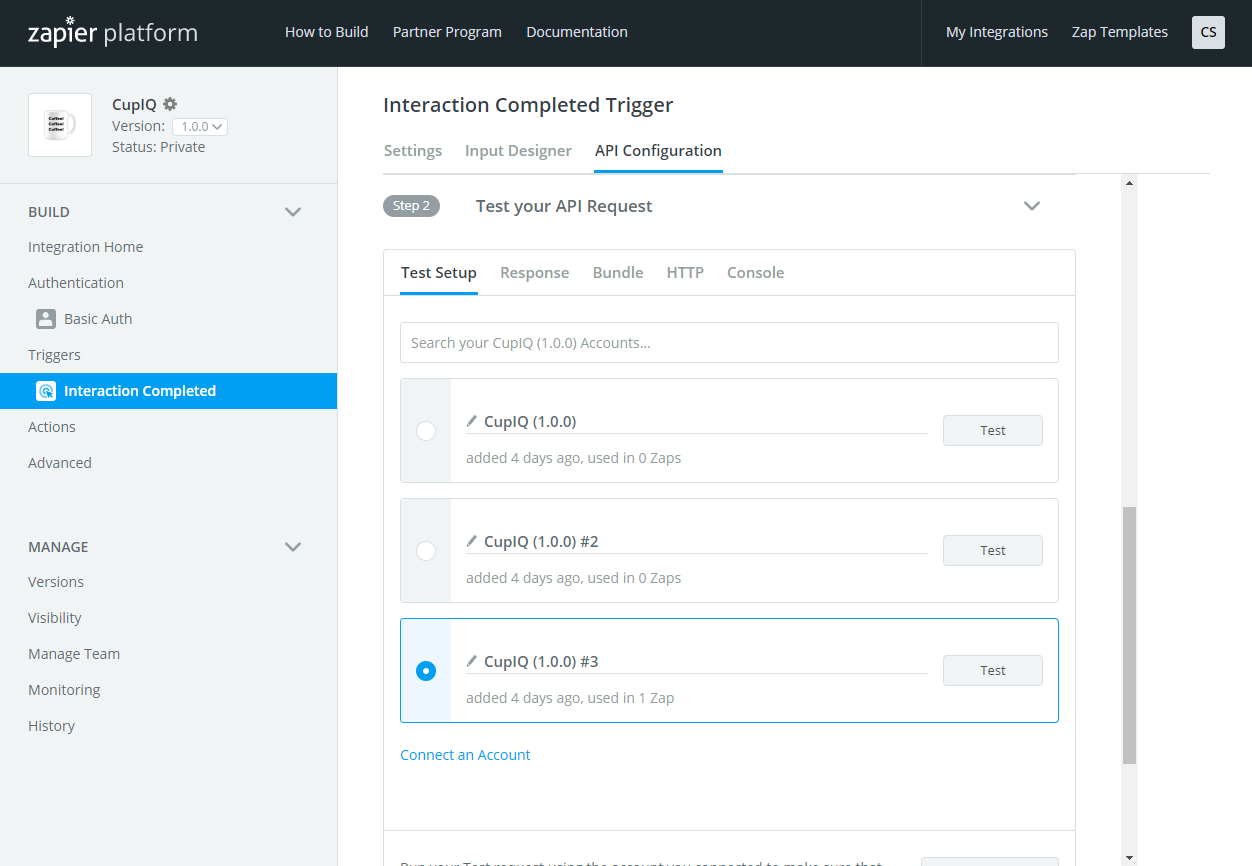The height and width of the screenshot is (866, 1252).
Task: Open the CupIQ settings gear icon
Action: 170,104
